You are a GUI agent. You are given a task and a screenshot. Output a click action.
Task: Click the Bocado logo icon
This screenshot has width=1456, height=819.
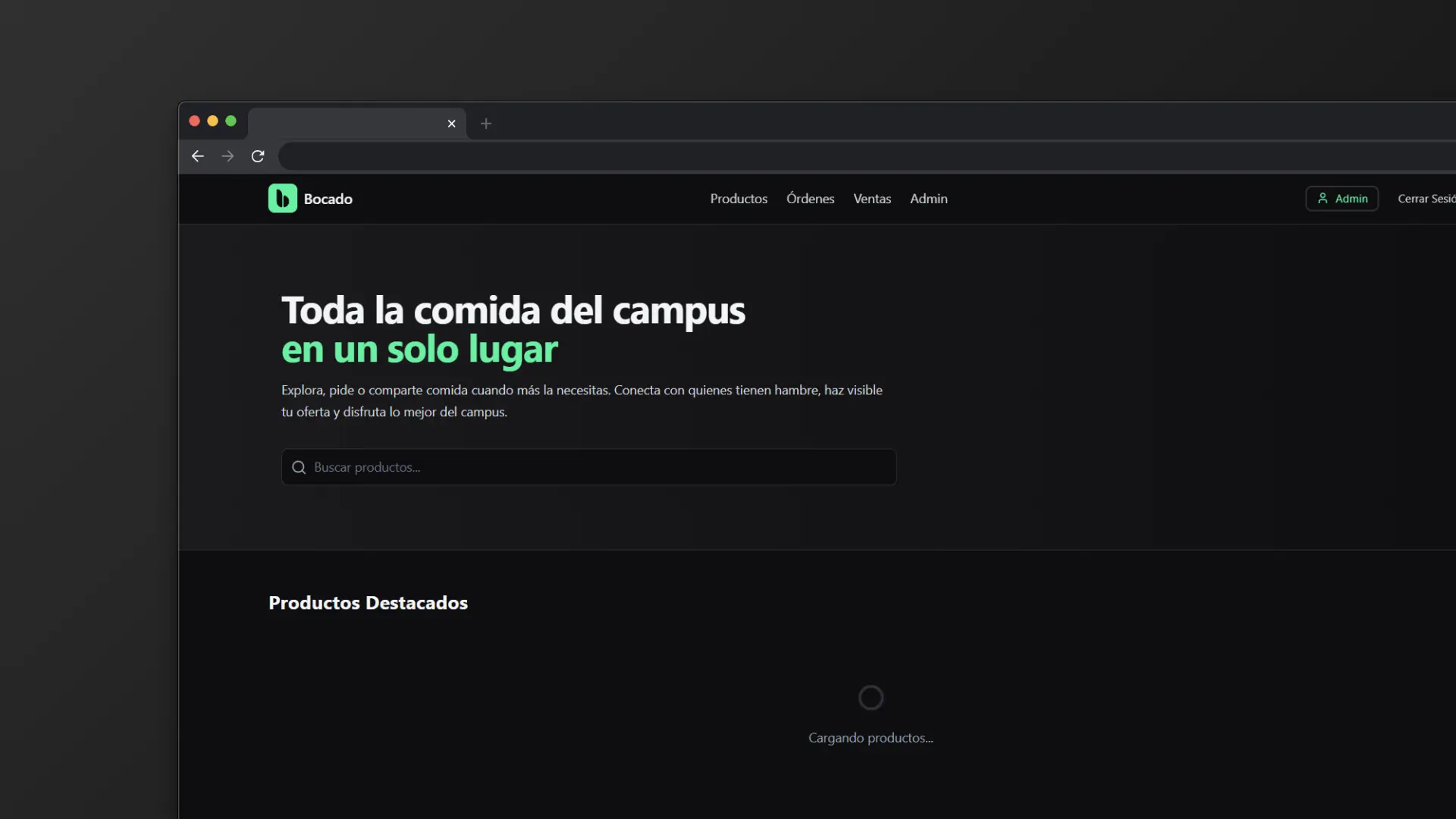[x=281, y=198]
